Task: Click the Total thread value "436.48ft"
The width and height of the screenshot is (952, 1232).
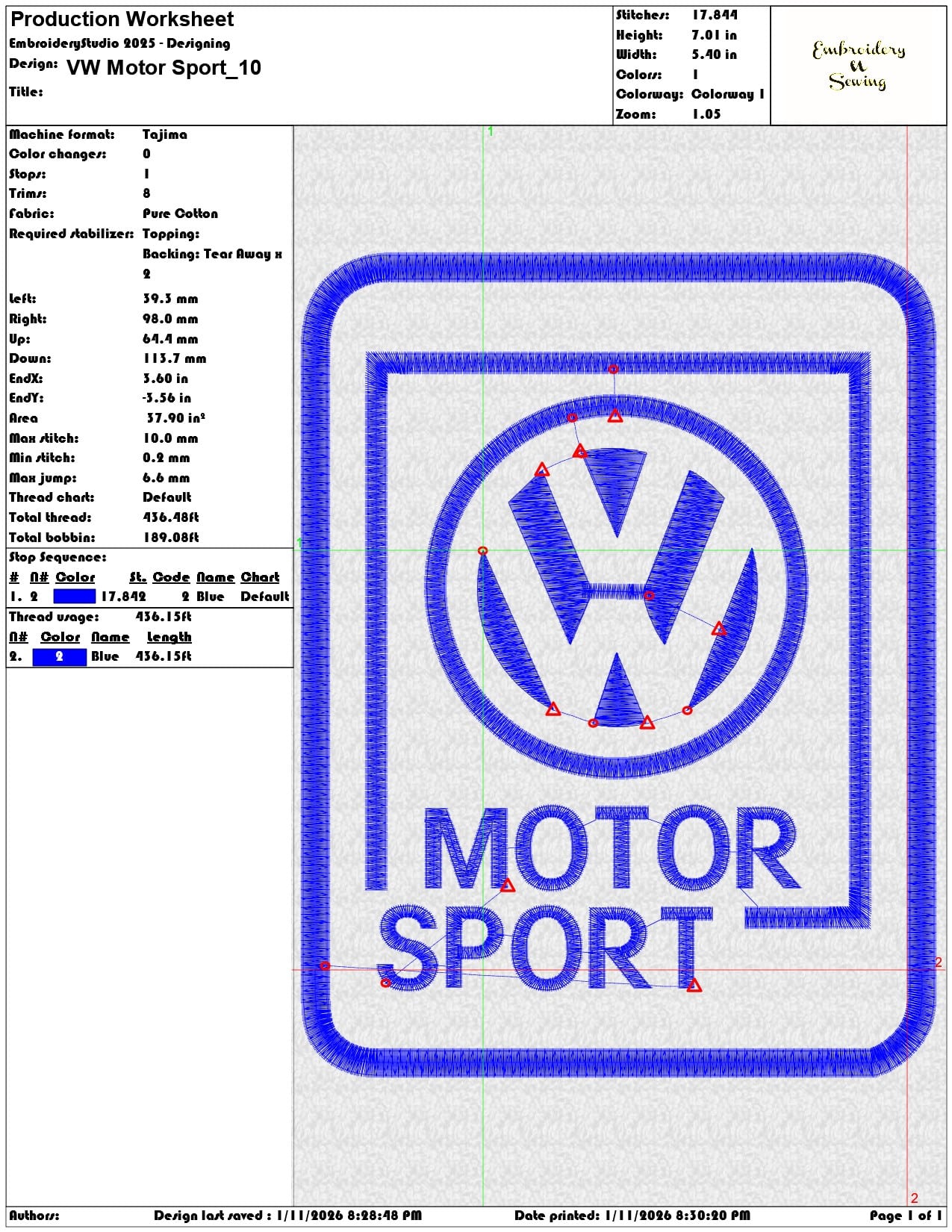Action: tap(171, 517)
